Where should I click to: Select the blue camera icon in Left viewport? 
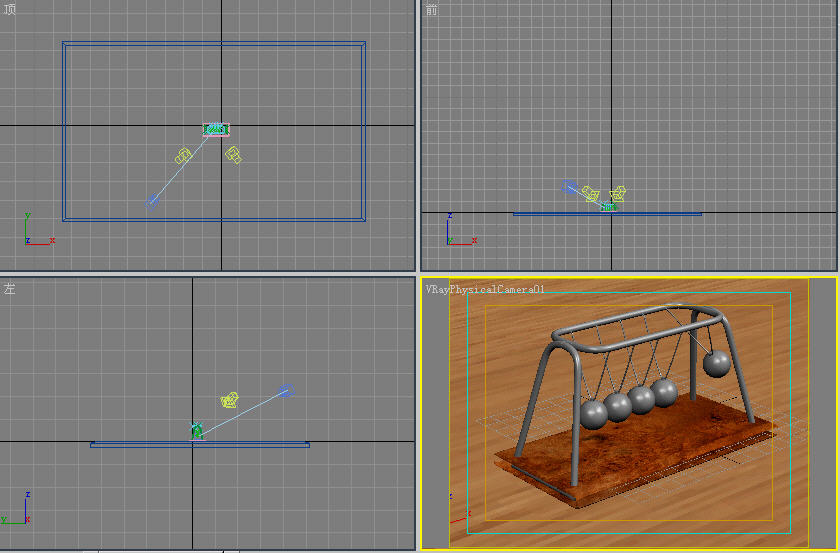[x=287, y=390]
